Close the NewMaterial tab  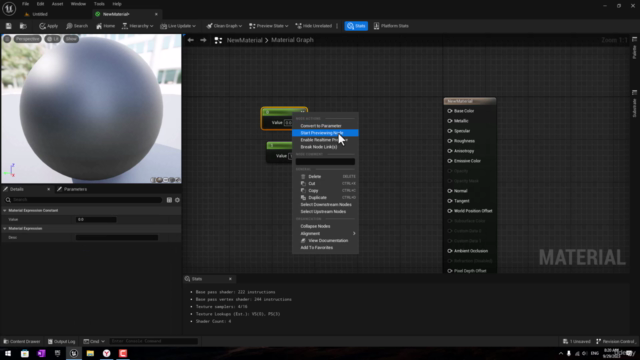pyautogui.click(x=156, y=14)
